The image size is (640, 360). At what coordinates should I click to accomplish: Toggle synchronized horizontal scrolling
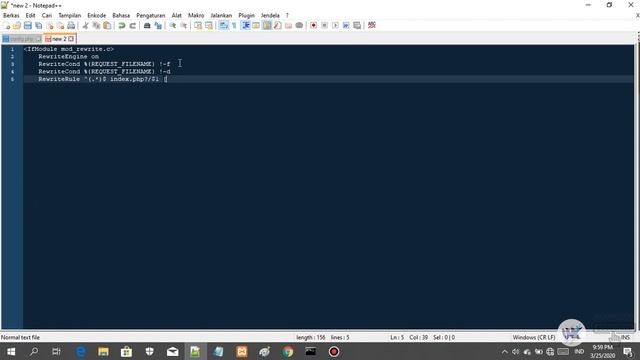coord(209,26)
